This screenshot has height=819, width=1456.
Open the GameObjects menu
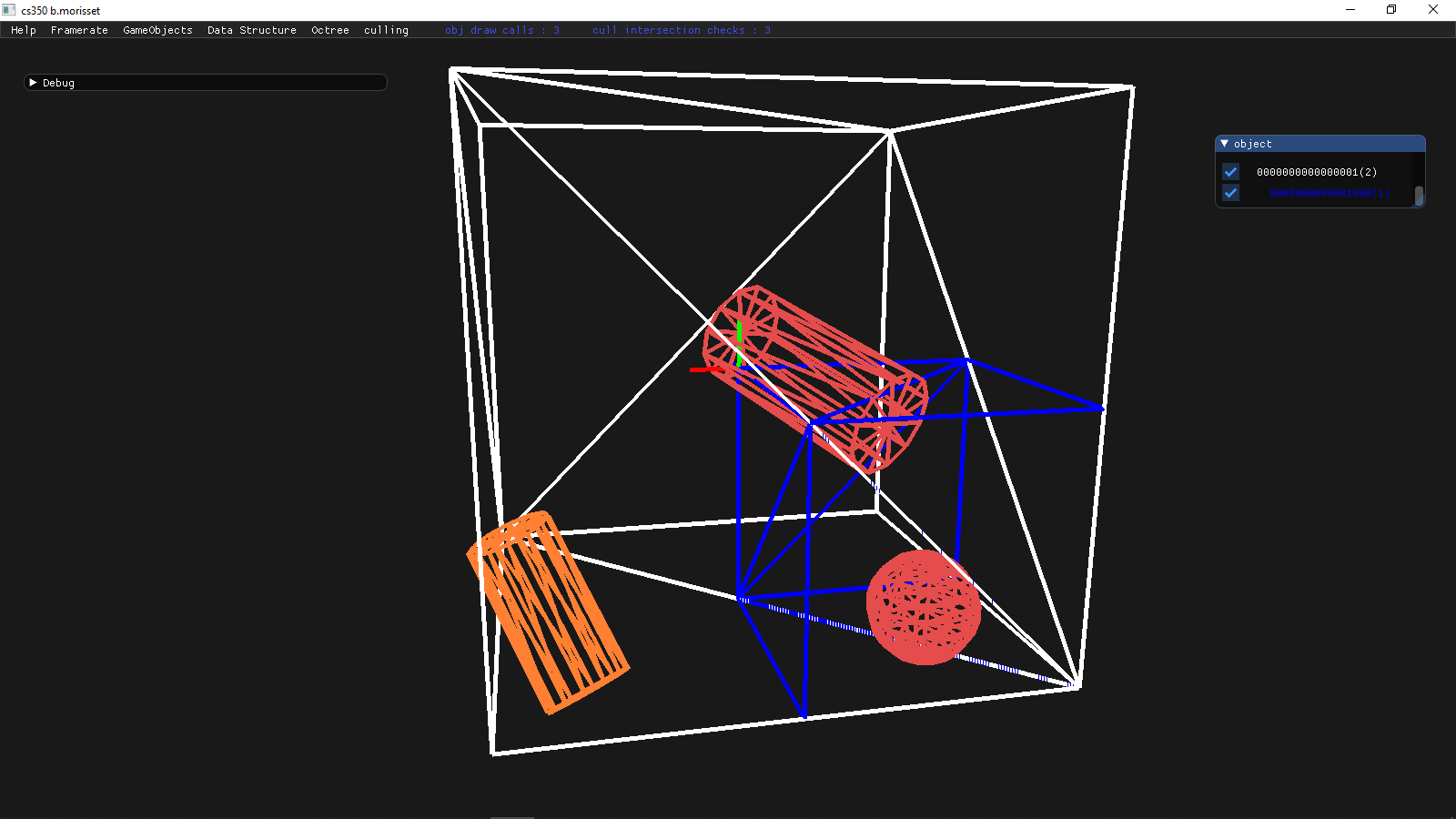157,30
